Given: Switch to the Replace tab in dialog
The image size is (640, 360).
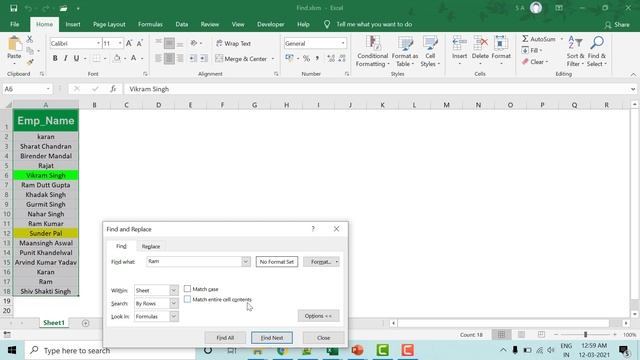Looking at the screenshot, I should point(151,247).
